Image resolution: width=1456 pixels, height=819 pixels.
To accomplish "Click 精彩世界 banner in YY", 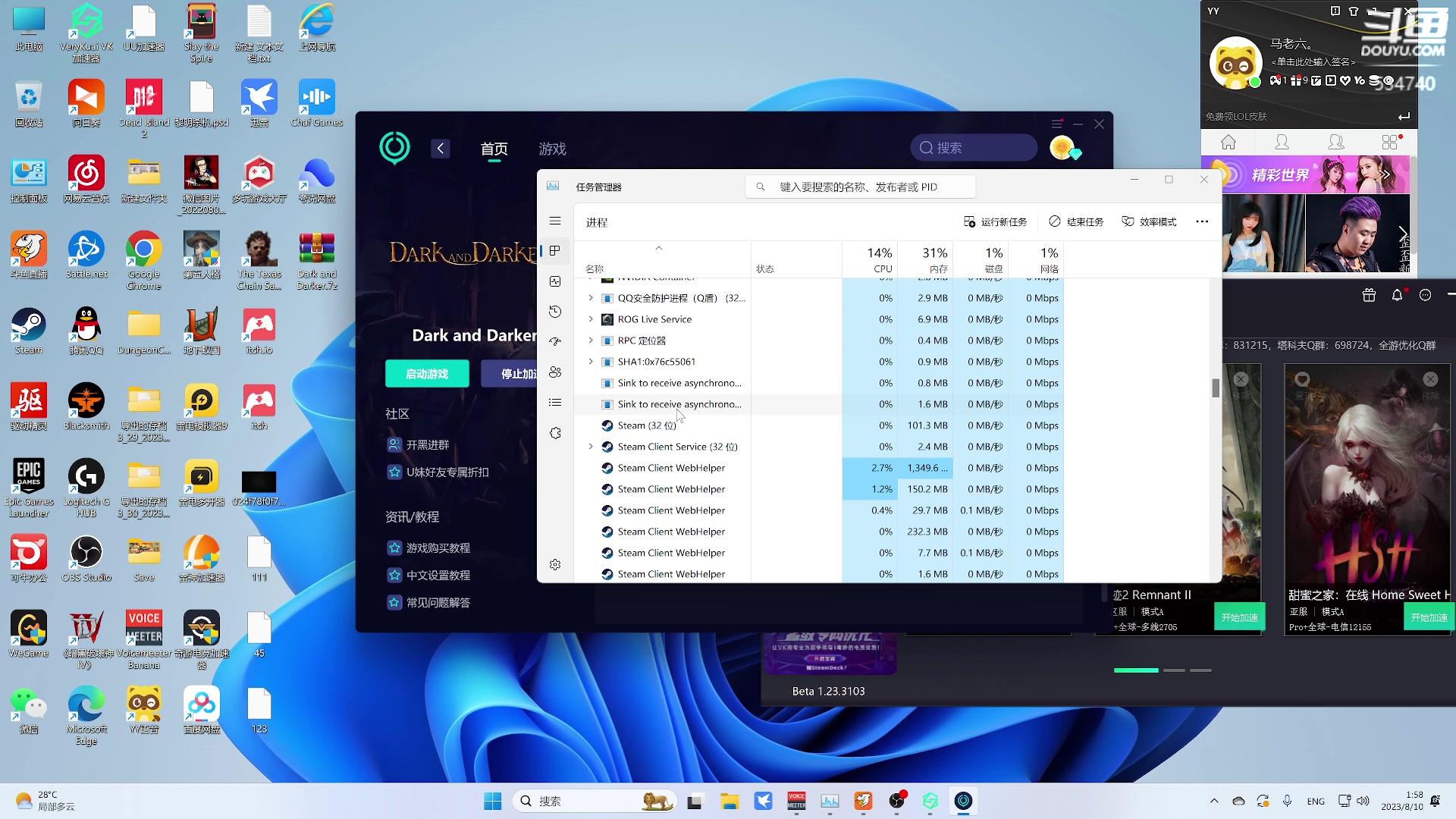I will (1306, 175).
